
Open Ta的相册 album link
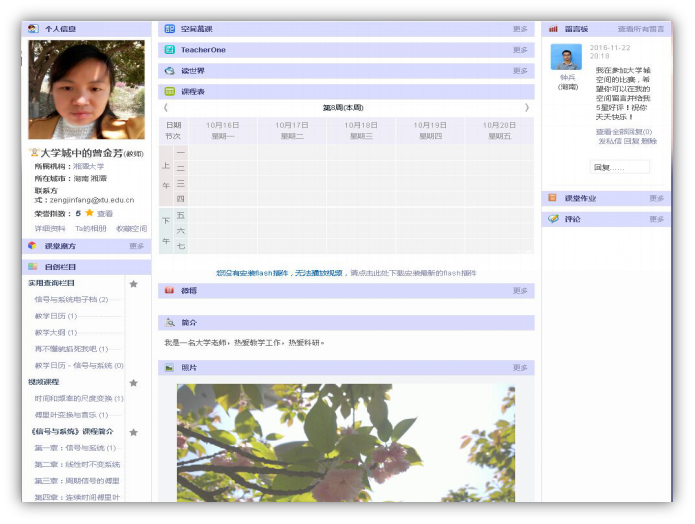[91, 228]
